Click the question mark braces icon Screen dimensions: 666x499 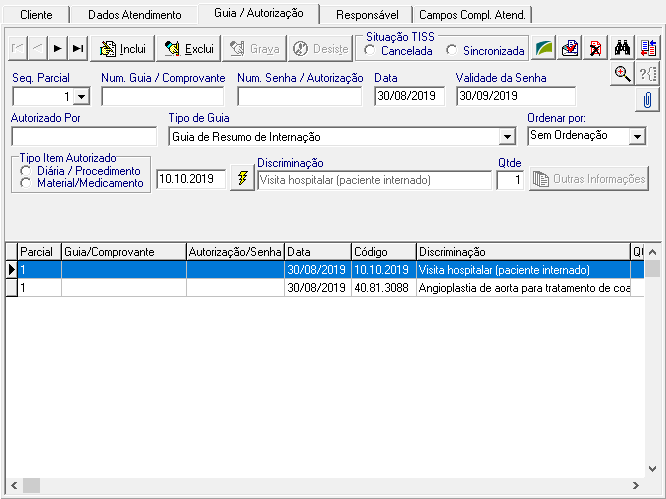tap(648, 74)
